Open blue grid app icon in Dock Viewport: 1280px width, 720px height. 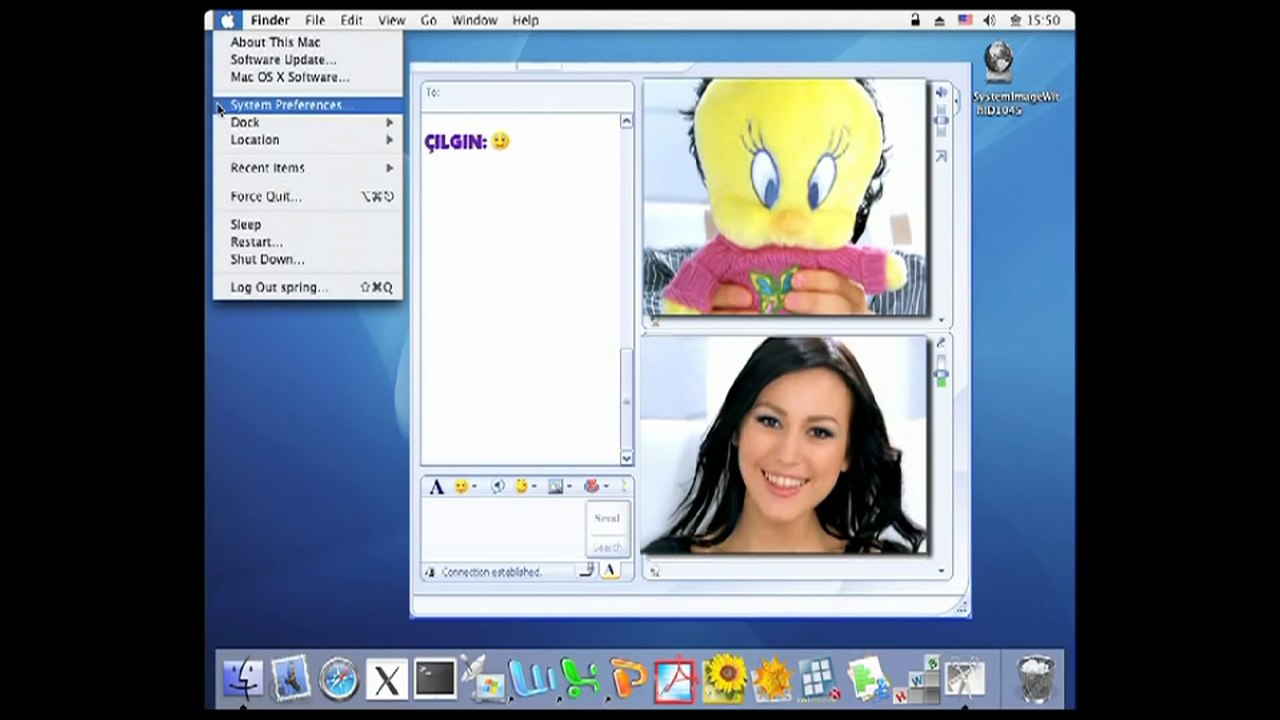click(820, 679)
